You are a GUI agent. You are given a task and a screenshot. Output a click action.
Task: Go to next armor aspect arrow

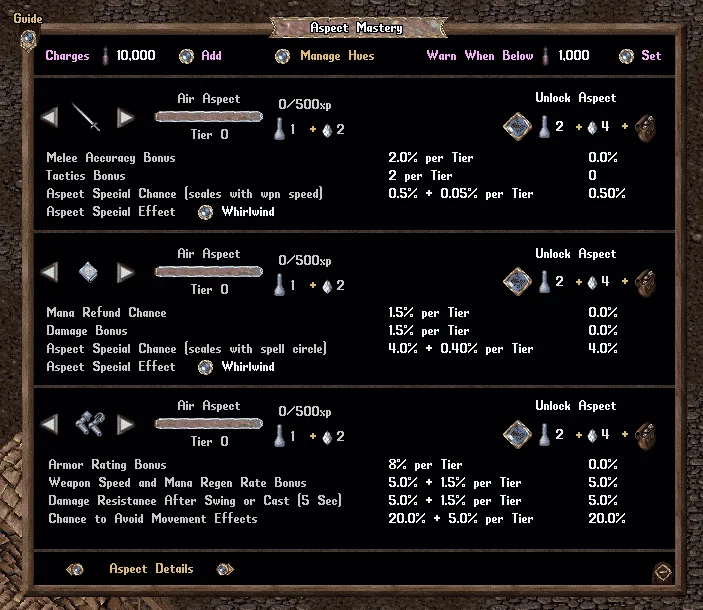click(126, 424)
